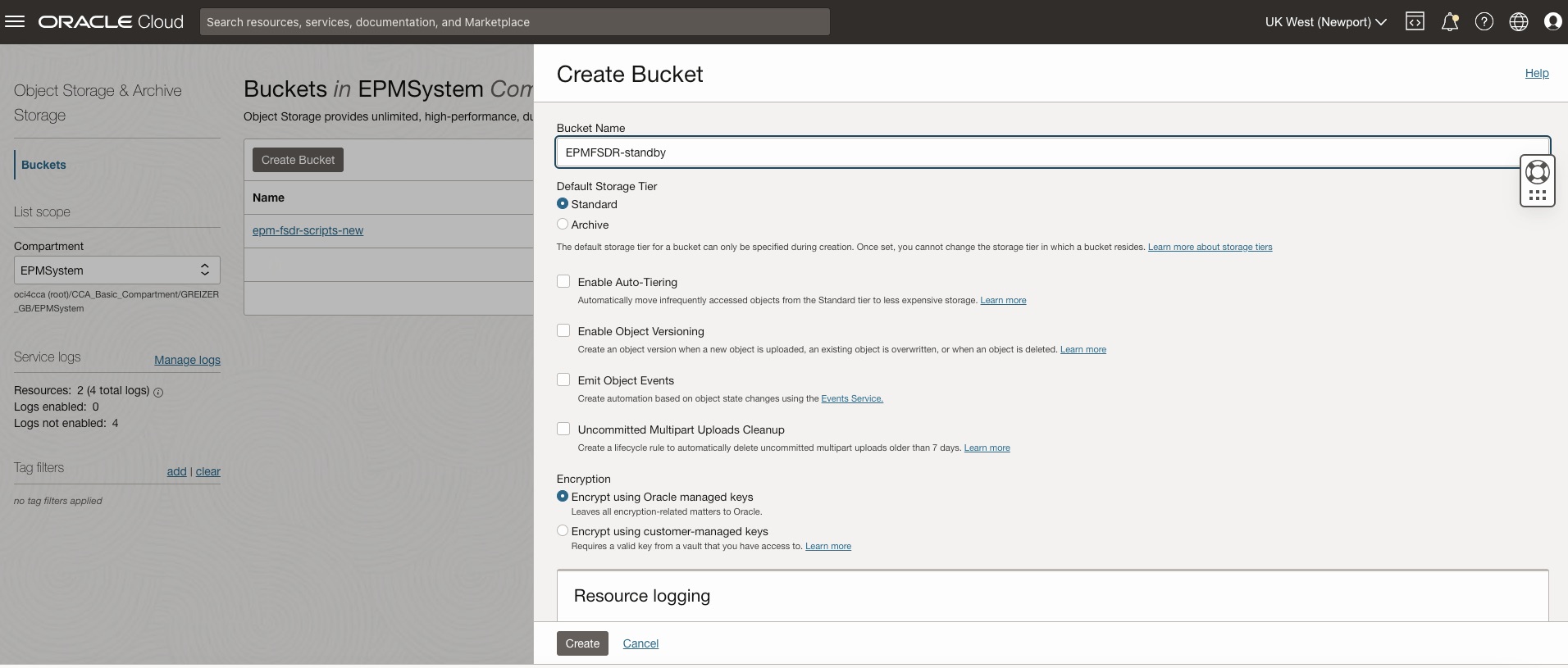Click 'Logs not enabled: 4' text
1568x668 pixels.
(66, 423)
